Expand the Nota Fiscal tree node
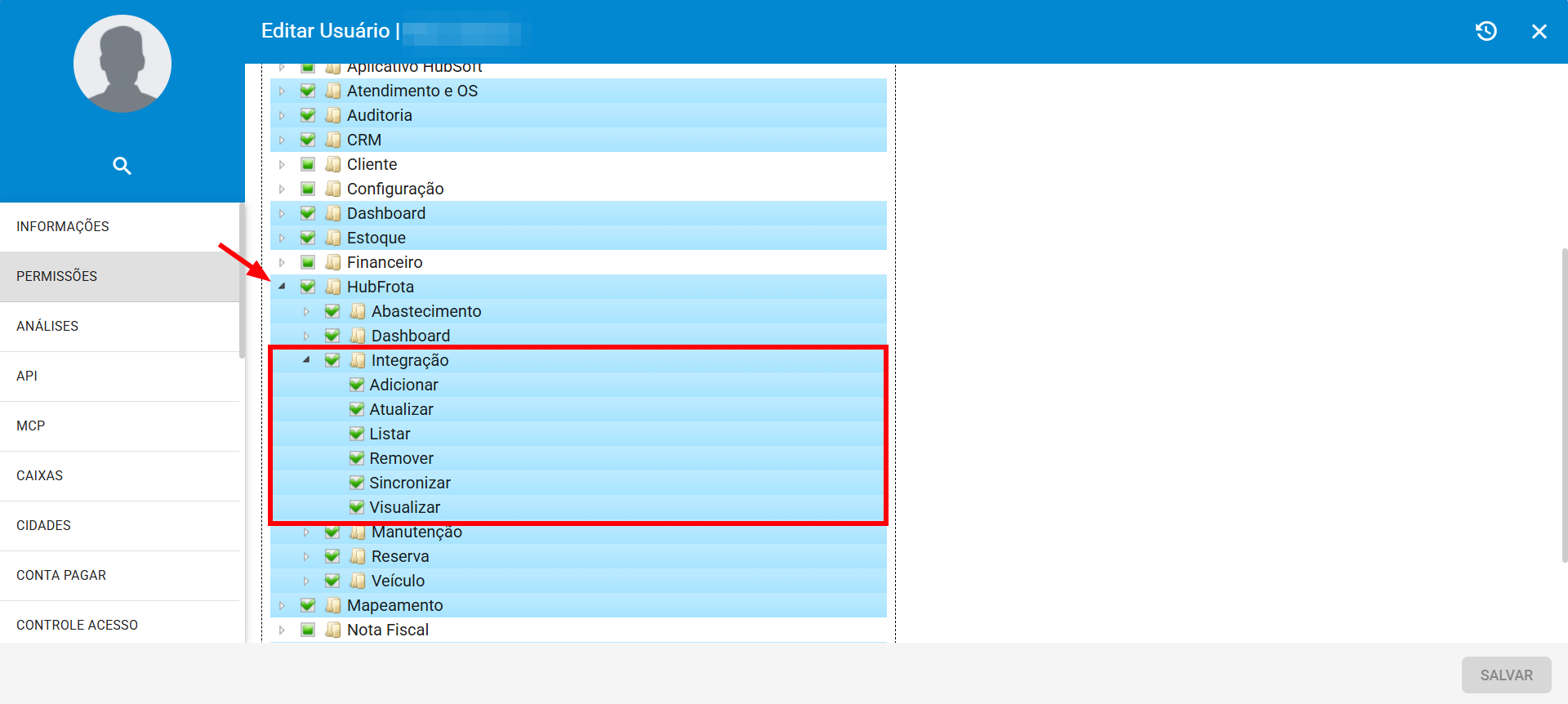 [x=282, y=630]
